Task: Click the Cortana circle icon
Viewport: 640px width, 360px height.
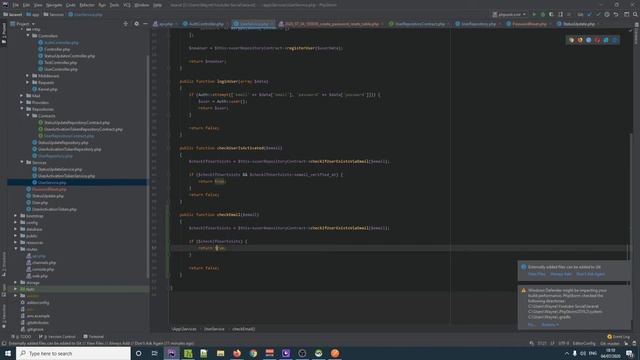Action: (138, 353)
